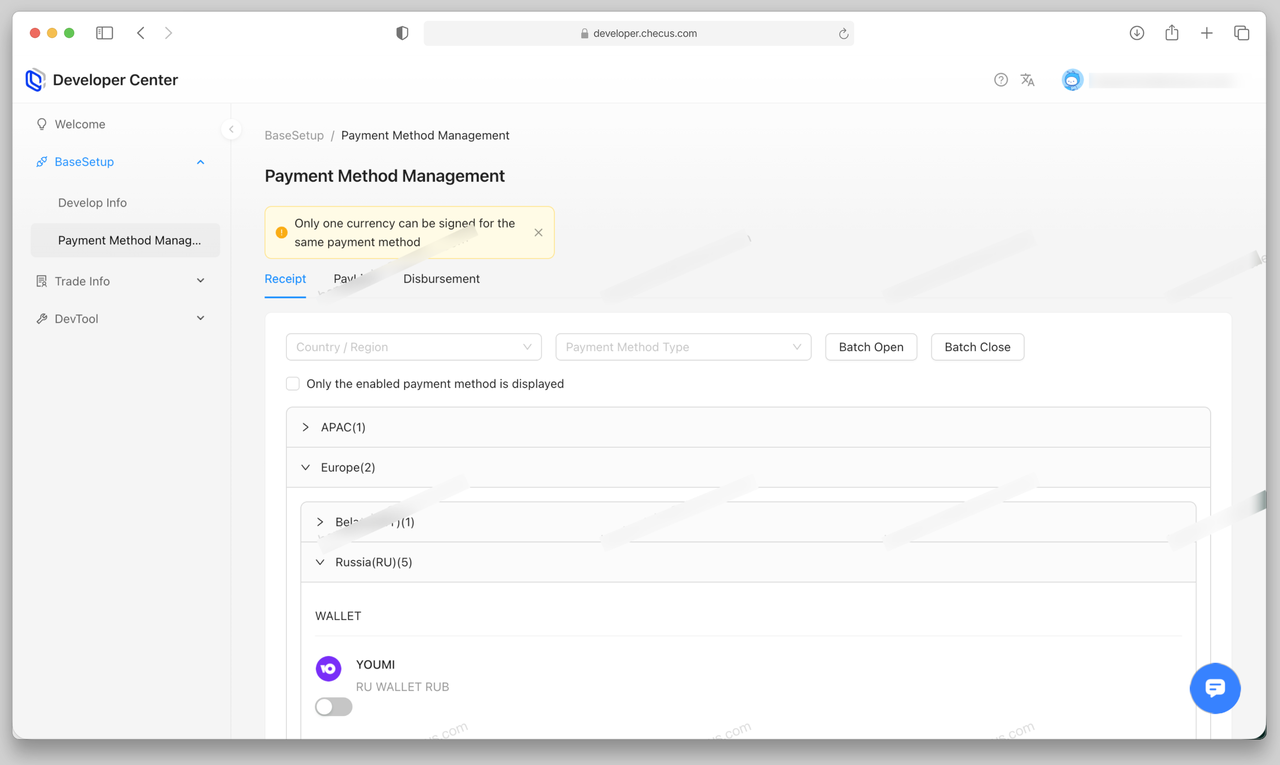
Task: Dismiss the currency warning notice
Action: tap(538, 233)
